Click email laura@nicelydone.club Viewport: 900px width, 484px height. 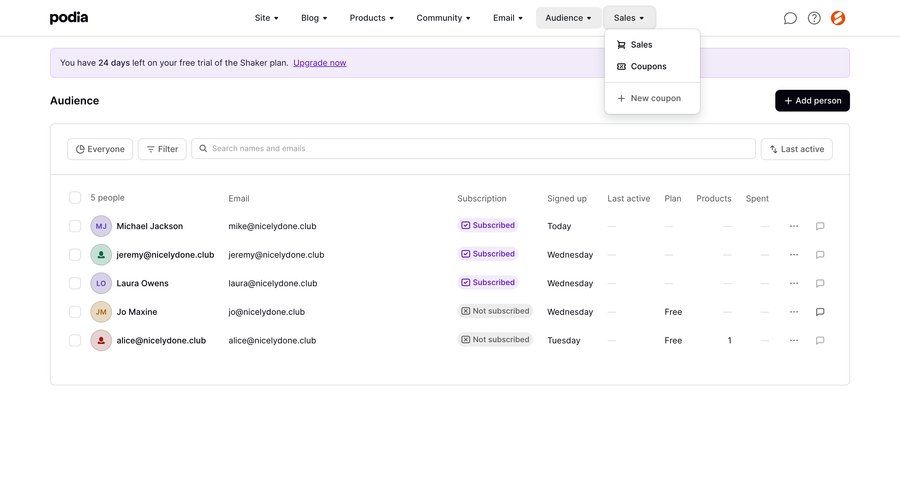click(x=273, y=283)
